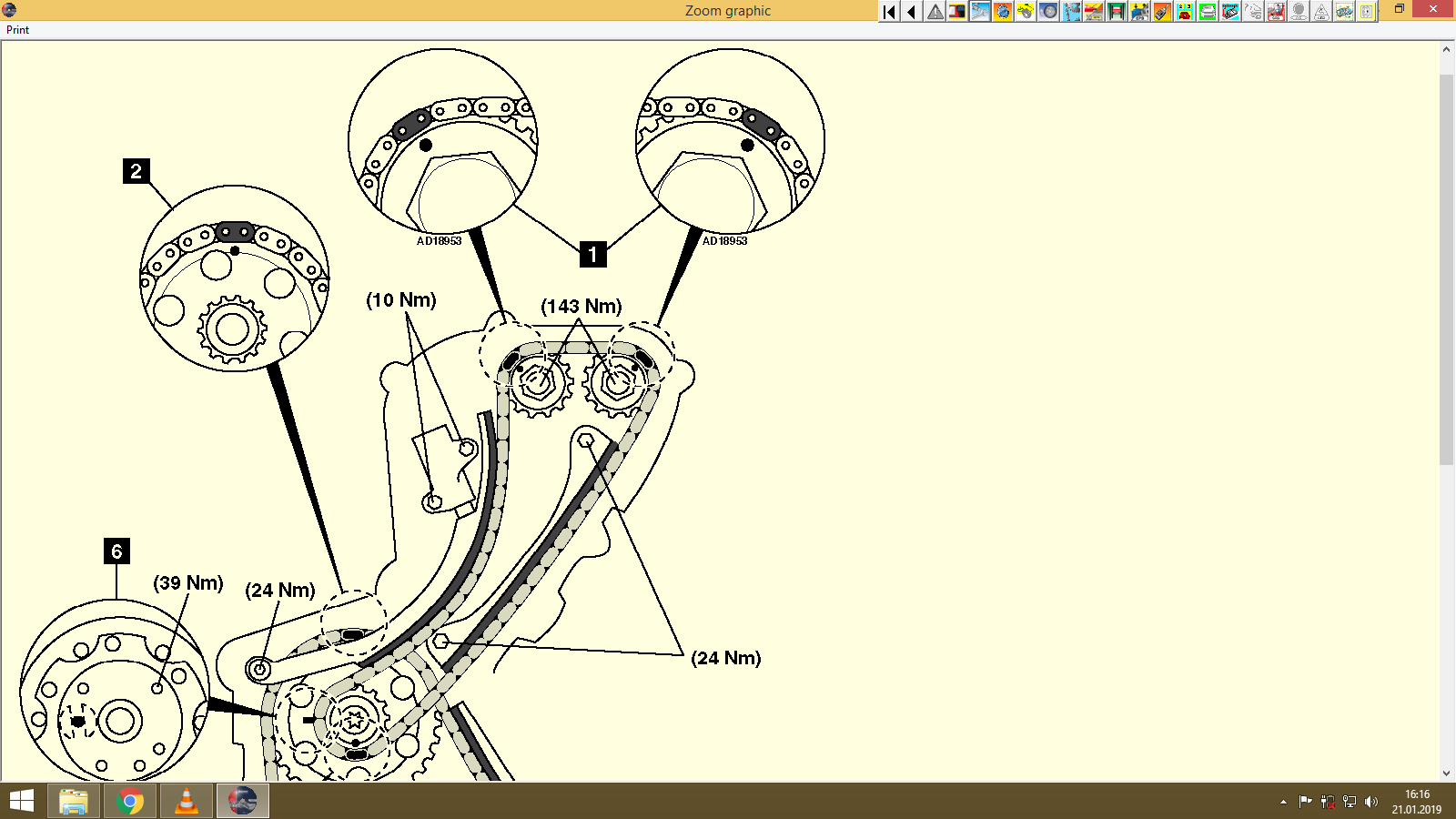Open the spanner service tool icon

click(979, 12)
